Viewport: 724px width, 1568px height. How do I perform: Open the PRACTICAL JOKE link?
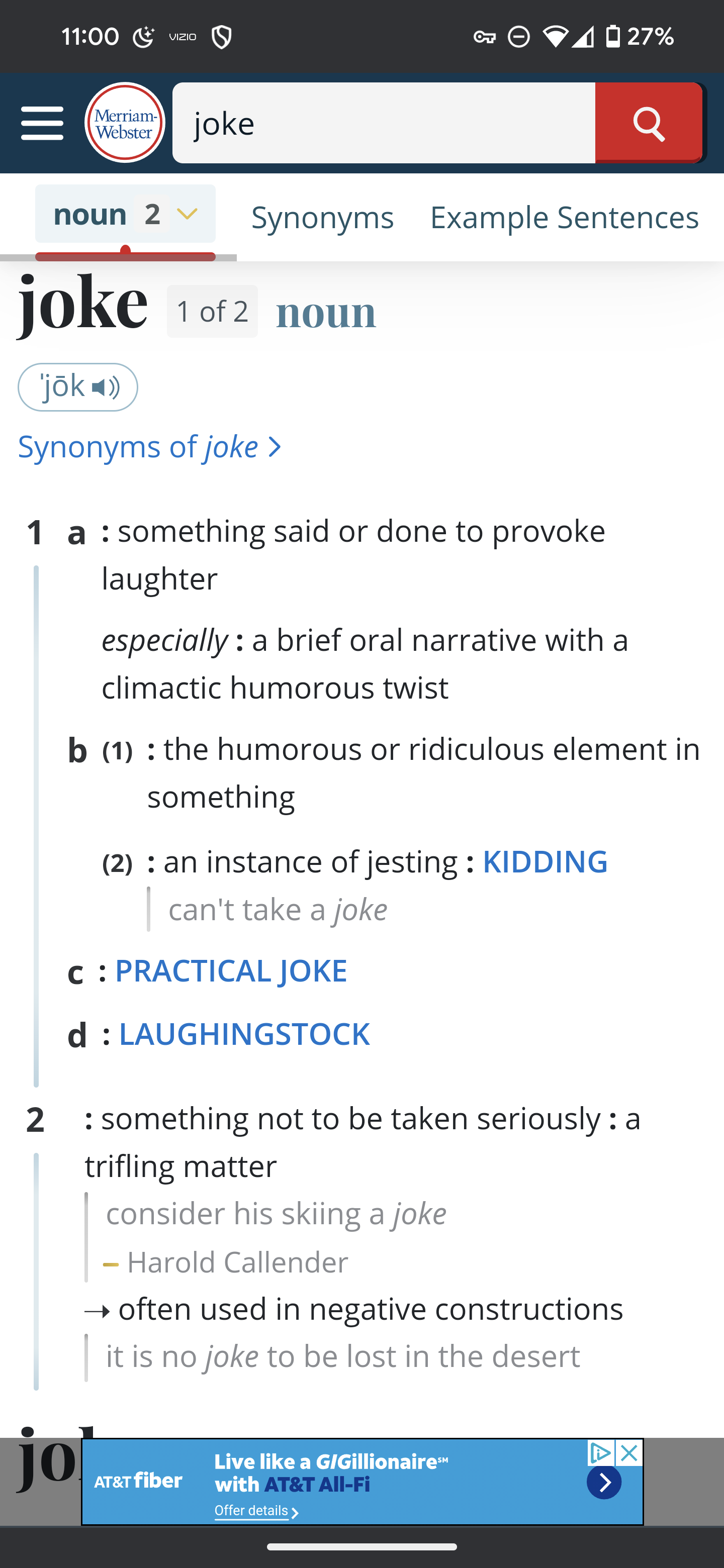click(x=231, y=970)
